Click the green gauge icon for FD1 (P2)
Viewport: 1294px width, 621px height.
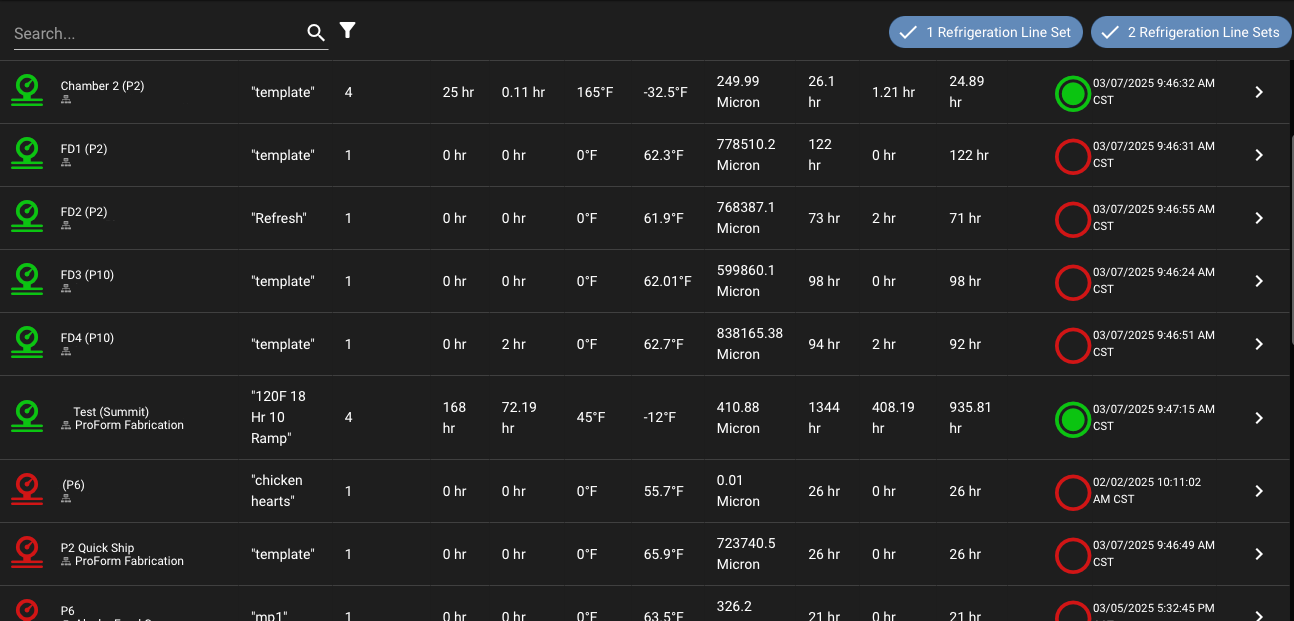(x=27, y=154)
